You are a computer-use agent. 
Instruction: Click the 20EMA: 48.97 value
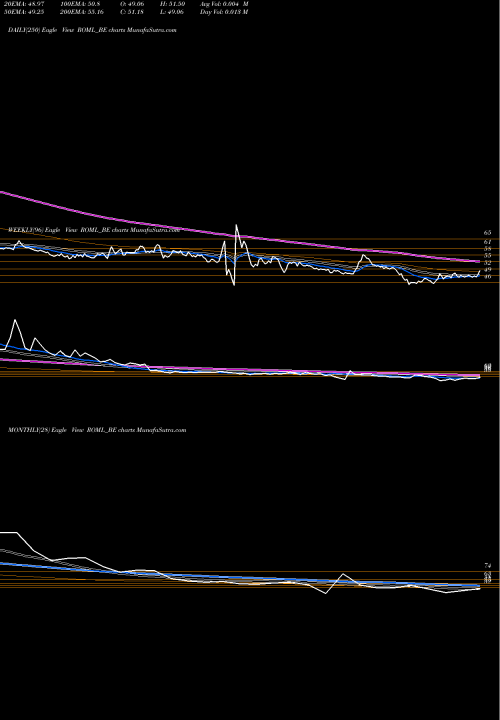pyautogui.click(x=24, y=4)
